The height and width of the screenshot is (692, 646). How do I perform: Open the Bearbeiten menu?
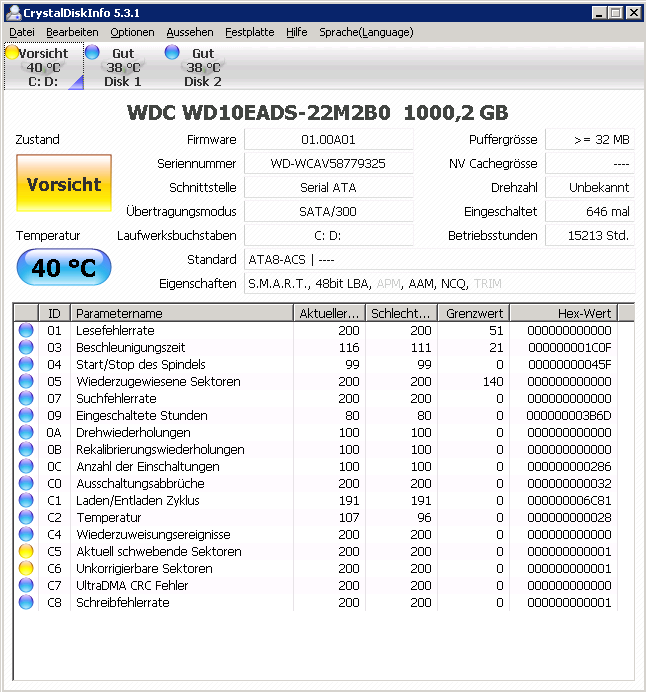tap(72, 32)
